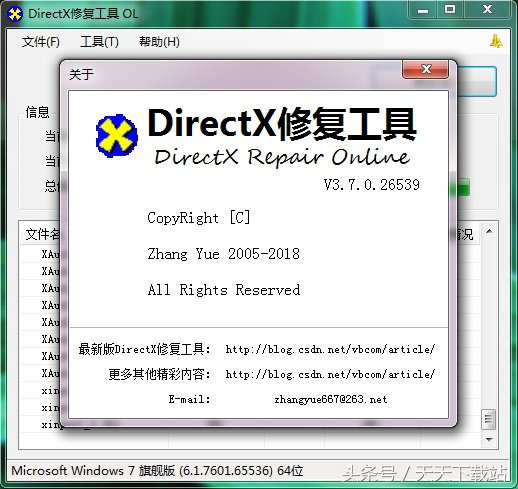Close the 关于 about dialog
This screenshot has width=518, height=489.
point(425,69)
